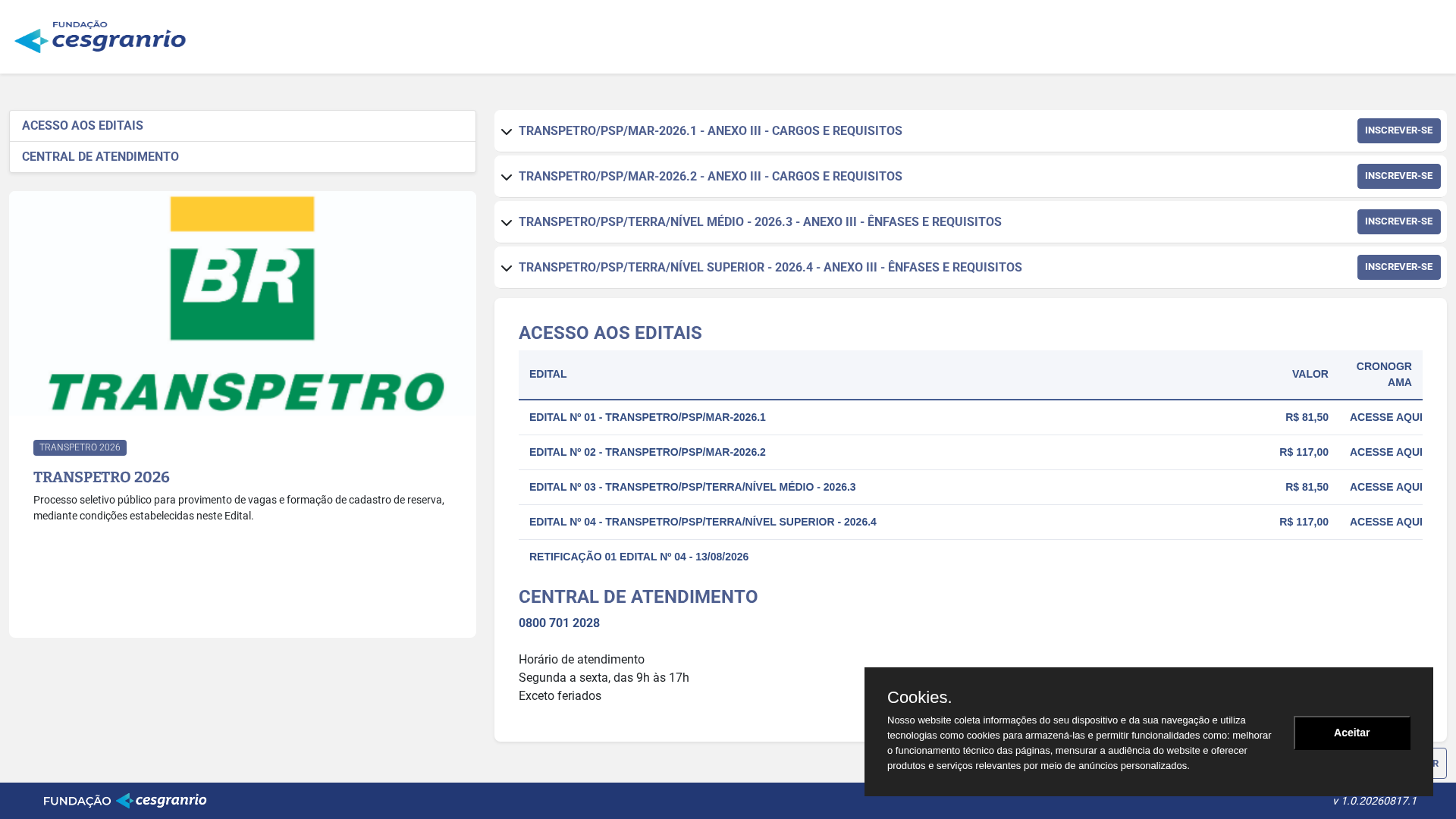The height and width of the screenshot is (819, 1456).
Task: Click the TRANSPETRO/PSP/MAR-2026.1 Anexo III title
Action: tap(711, 131)
